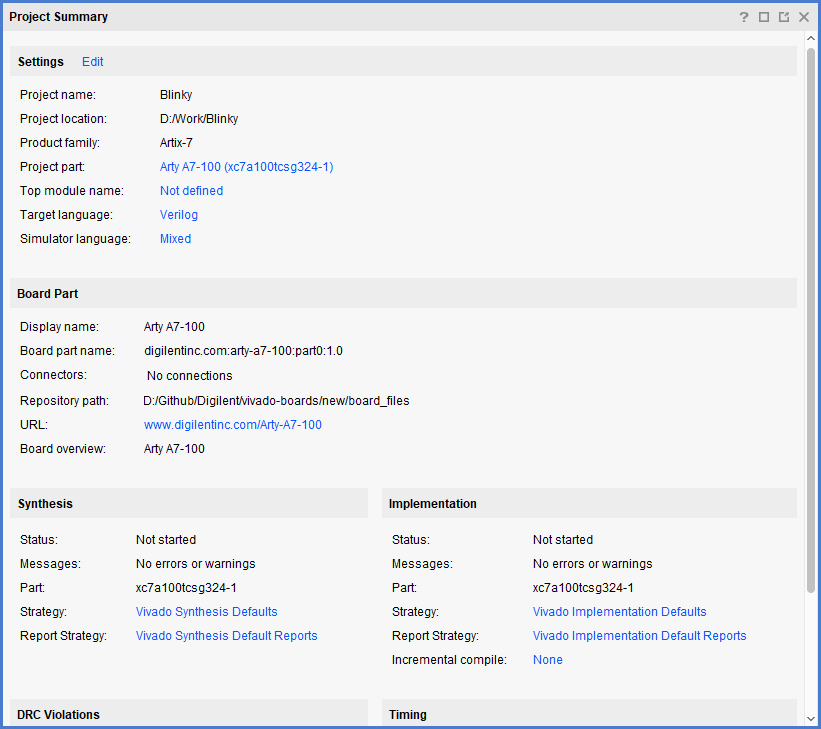Viewport: 821px width, 729px height.
Task: Select Synthesis messages 'No errors or warnings'
Action: [x=195, y=564]
